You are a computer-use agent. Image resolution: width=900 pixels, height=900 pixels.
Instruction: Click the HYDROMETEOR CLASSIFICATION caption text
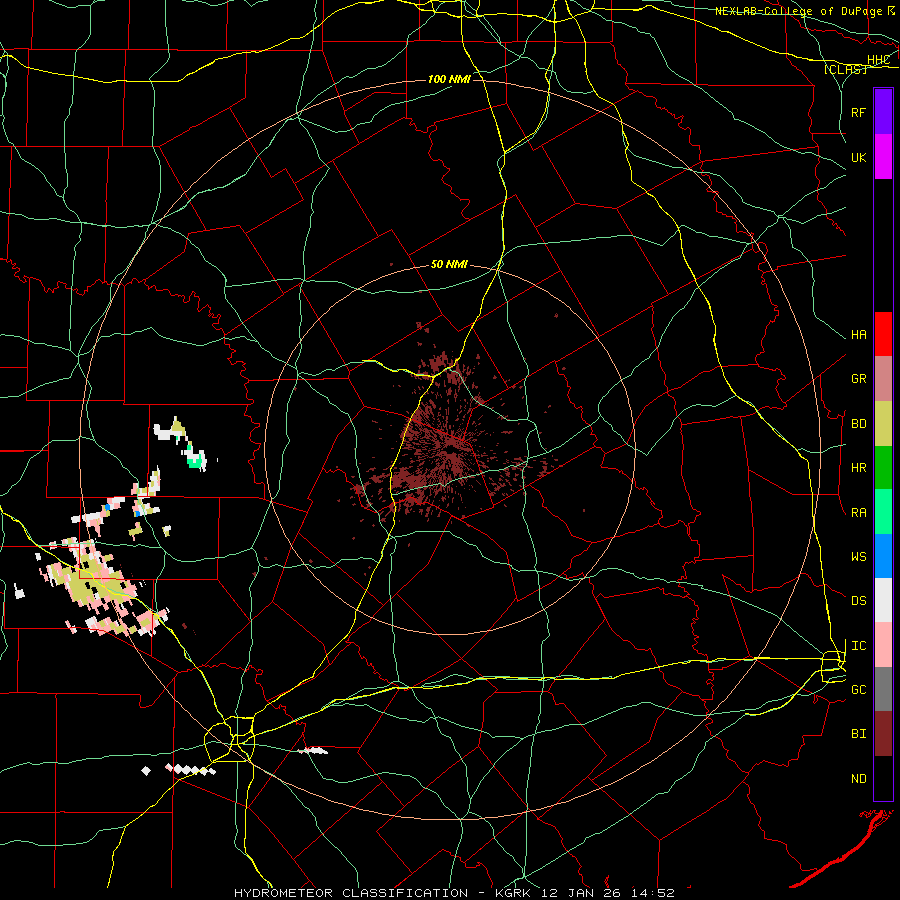[x=351, y=893]
